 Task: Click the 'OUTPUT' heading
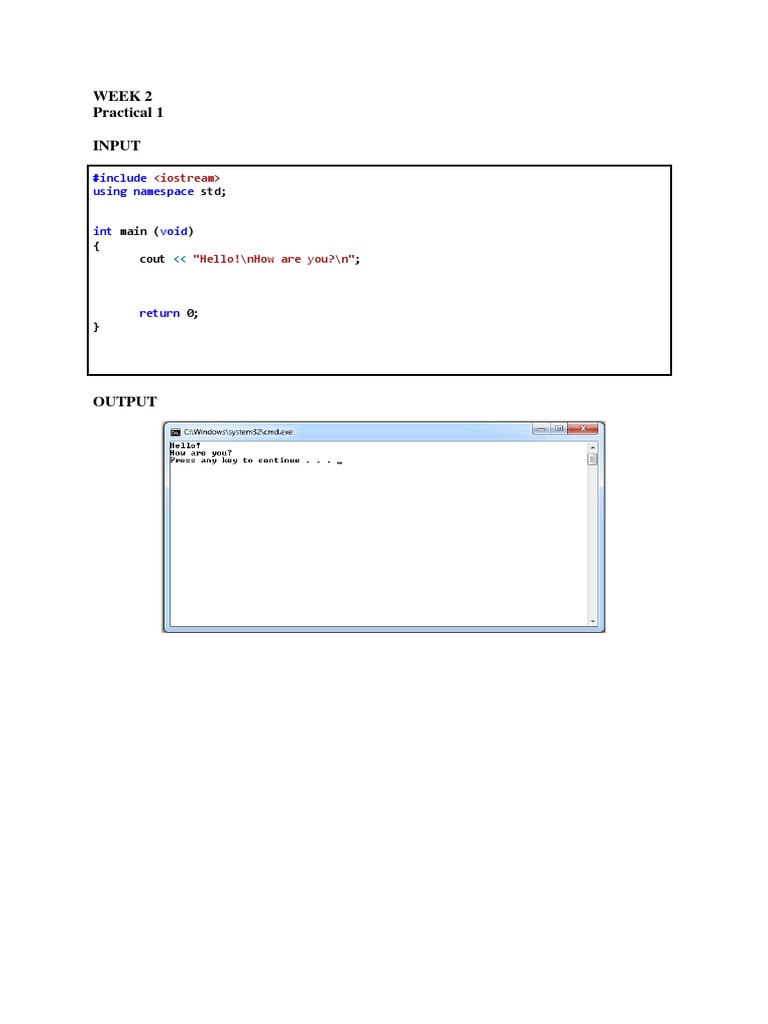click(x=125, y=401)
